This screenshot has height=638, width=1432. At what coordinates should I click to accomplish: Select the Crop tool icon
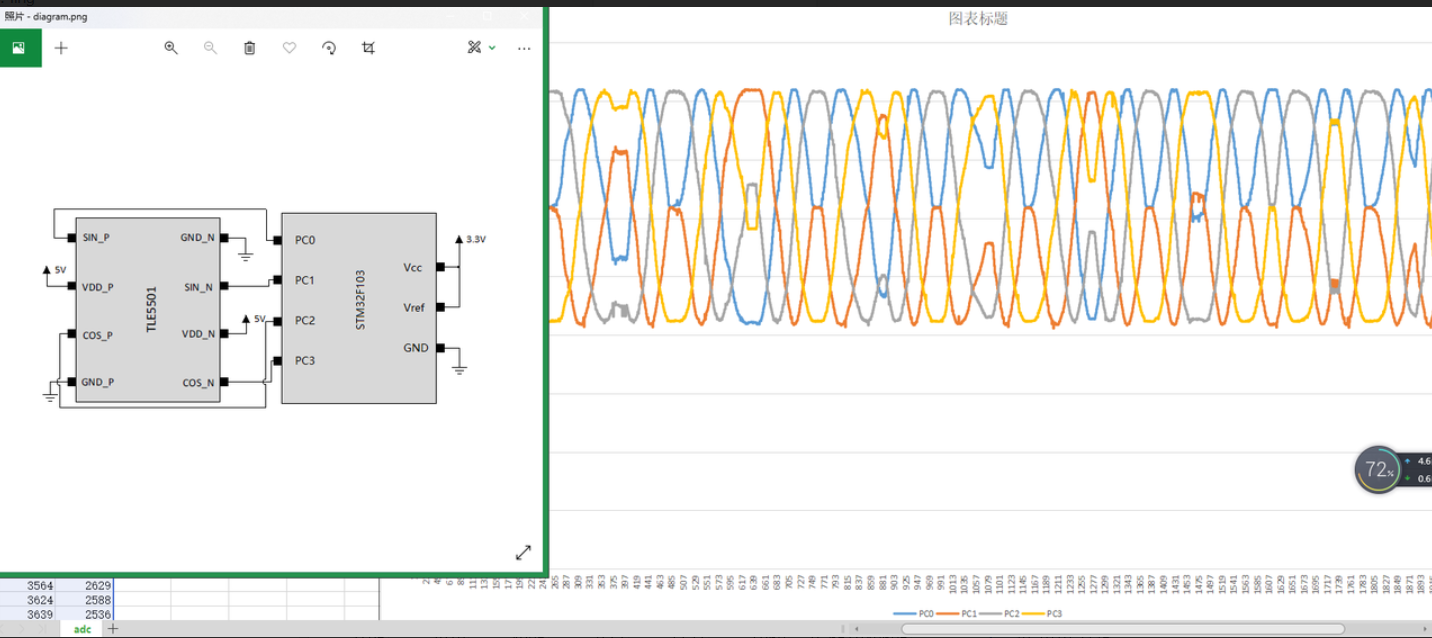(x=368, y=47)
